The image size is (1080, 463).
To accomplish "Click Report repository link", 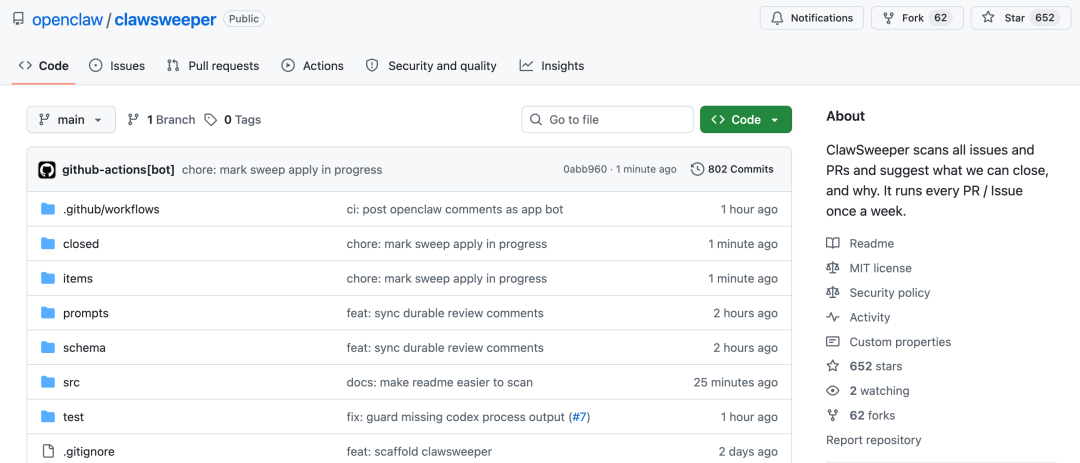I will coord(873,440).
